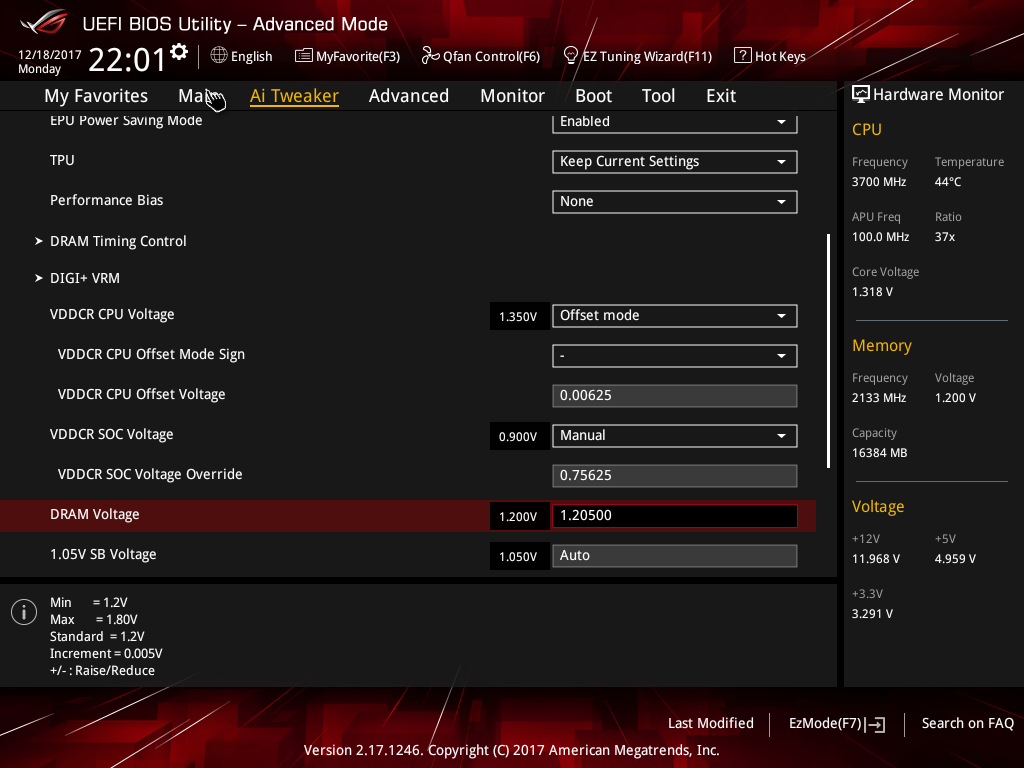This screenshot has width=1024, height=768.
Task: Open VDDCR CPU Voltage Offset mode dropdown
Action: tap(675, 316)
